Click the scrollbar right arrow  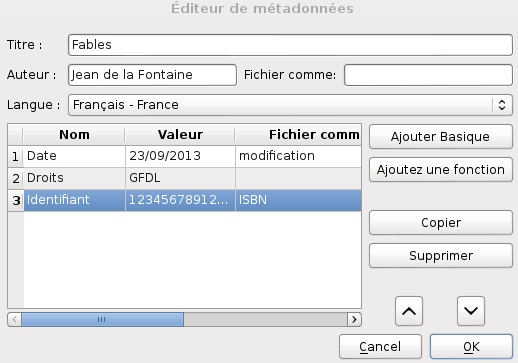point(354,320)
